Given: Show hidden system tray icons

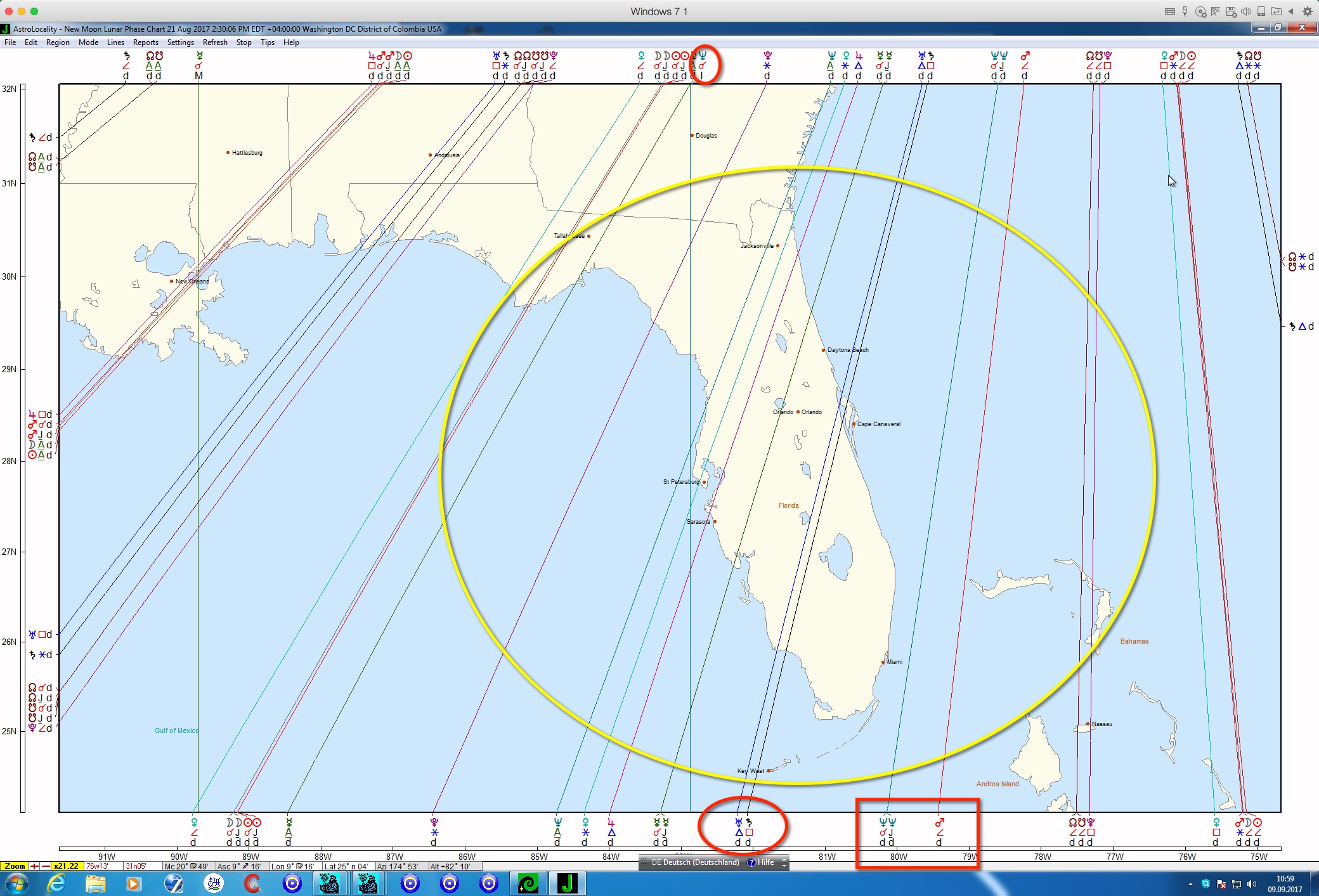Looking at the screenshot, I should [x=1190, y=884].
